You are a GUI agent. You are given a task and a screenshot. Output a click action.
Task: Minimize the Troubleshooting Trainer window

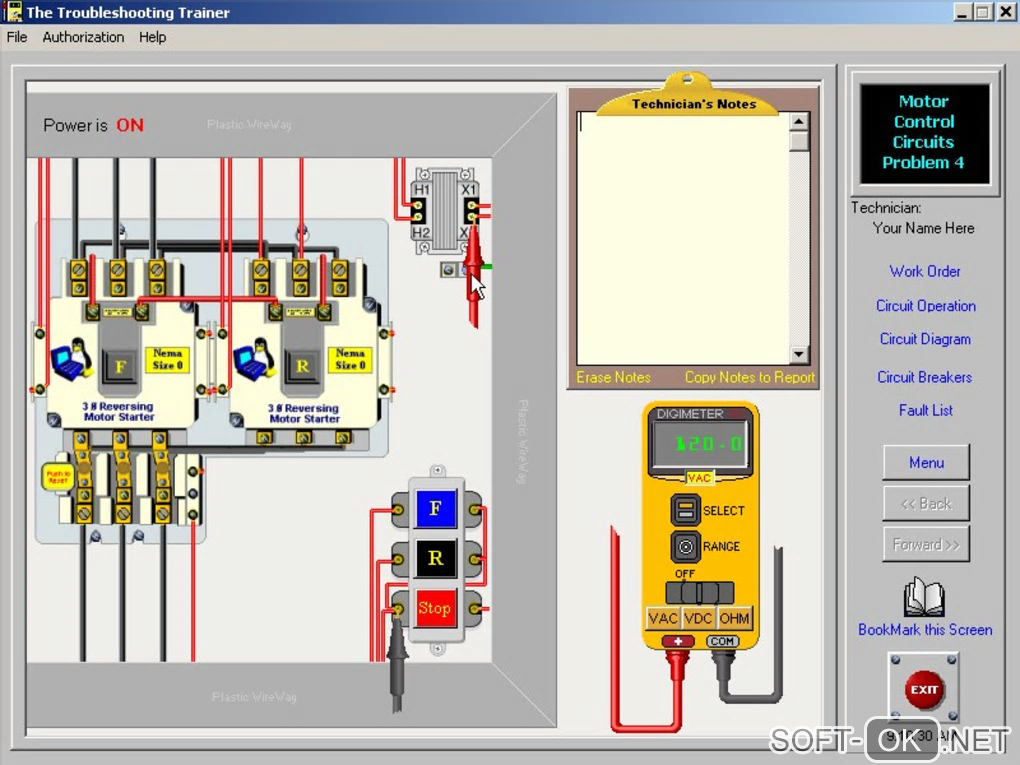point(962,12)
